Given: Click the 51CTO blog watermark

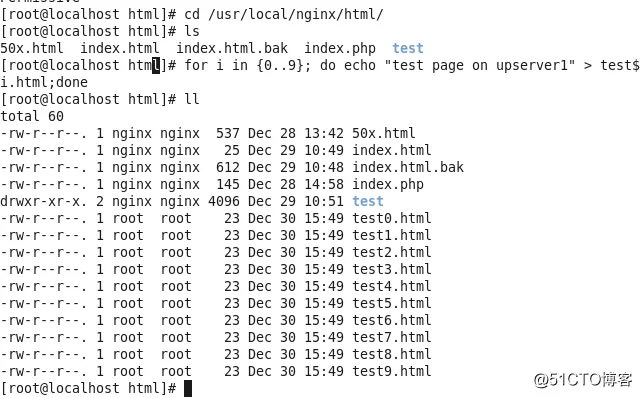Looking at the screenshot, I should click(x=583, y=380).
